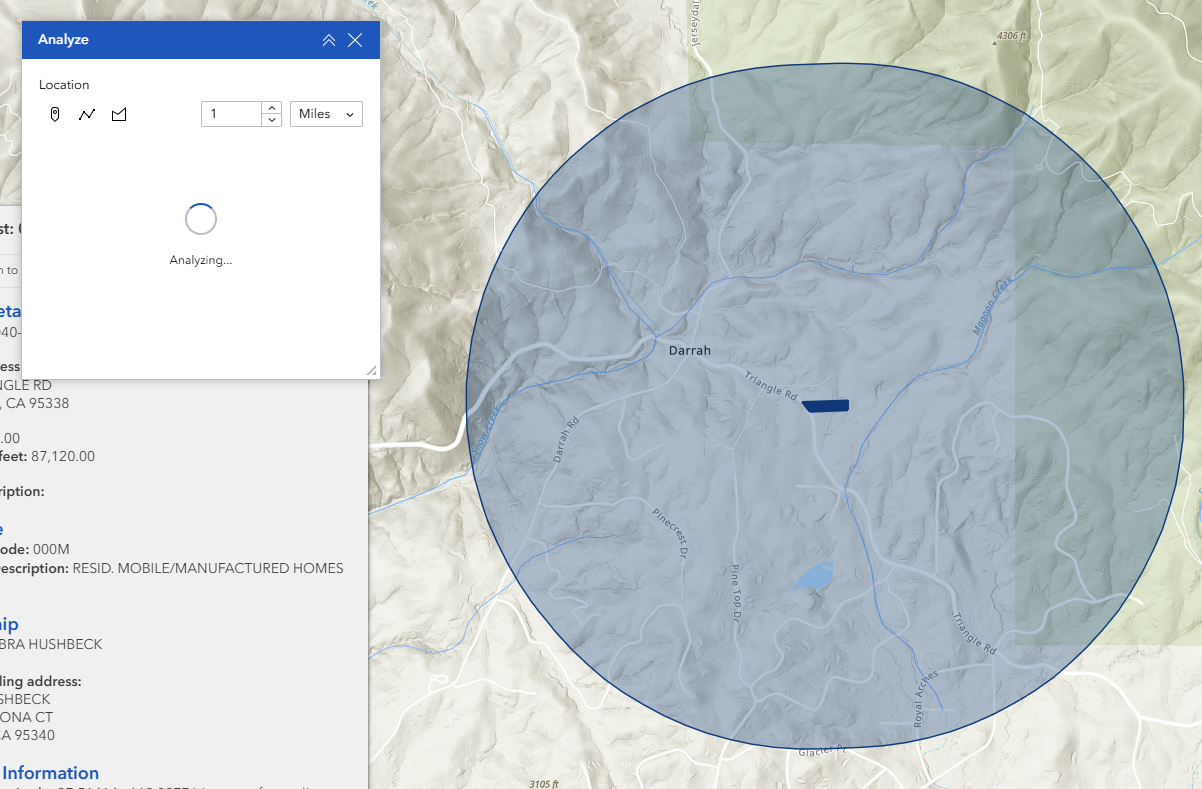
Task: Click the up arrow to increase buffer distance
Action: tap(270, 107)
